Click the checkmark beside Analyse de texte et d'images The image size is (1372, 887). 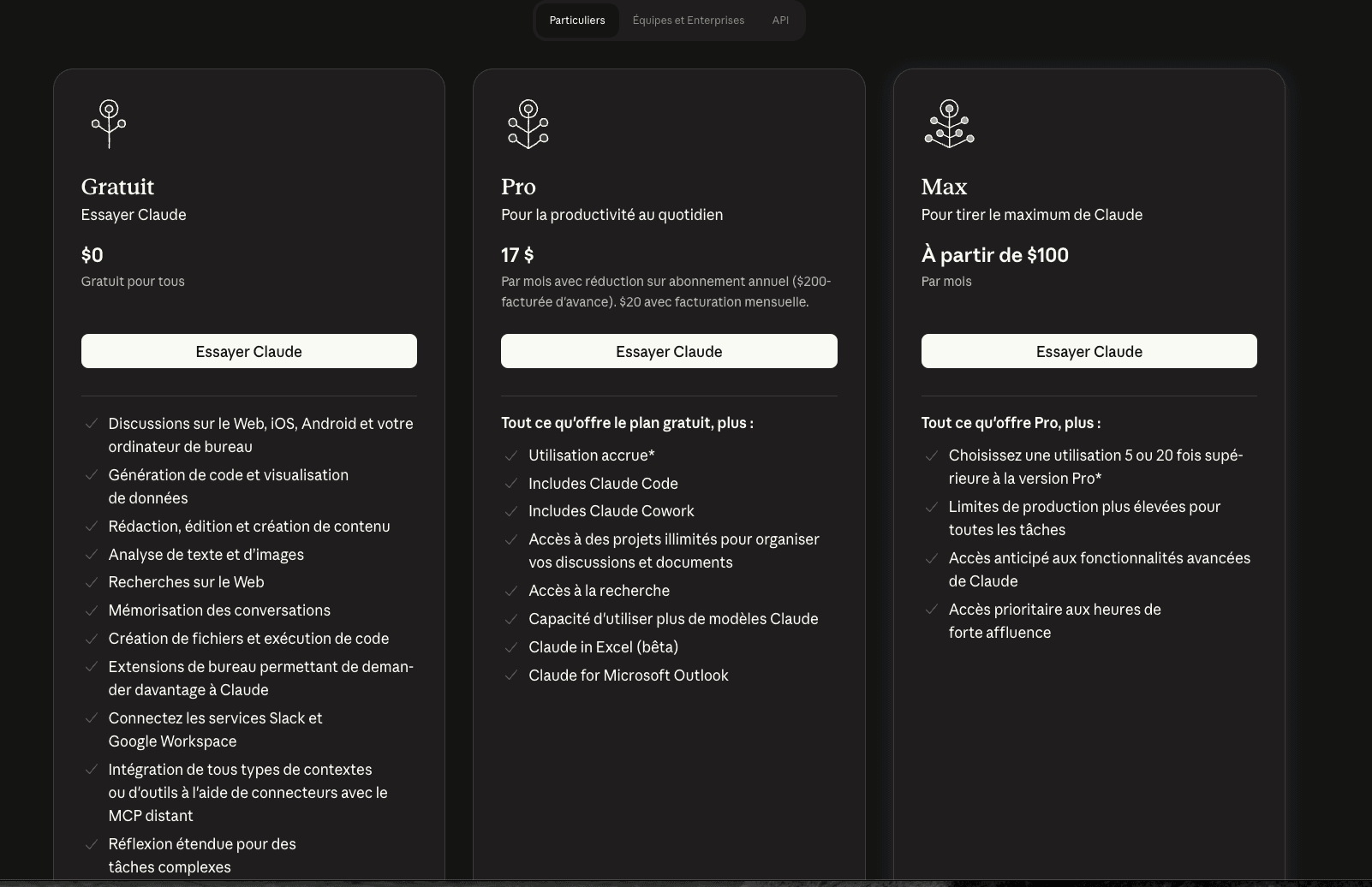[x=91, y=554]
